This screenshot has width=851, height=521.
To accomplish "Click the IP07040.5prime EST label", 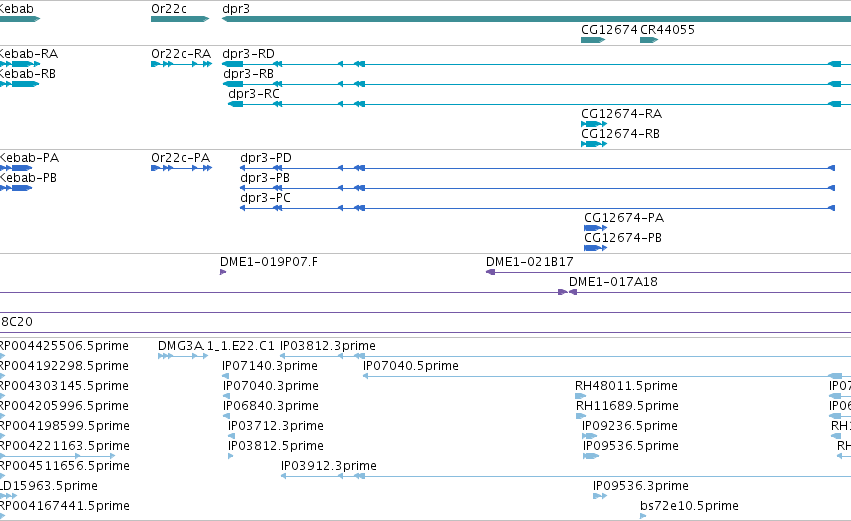I will tap(411, 366).
